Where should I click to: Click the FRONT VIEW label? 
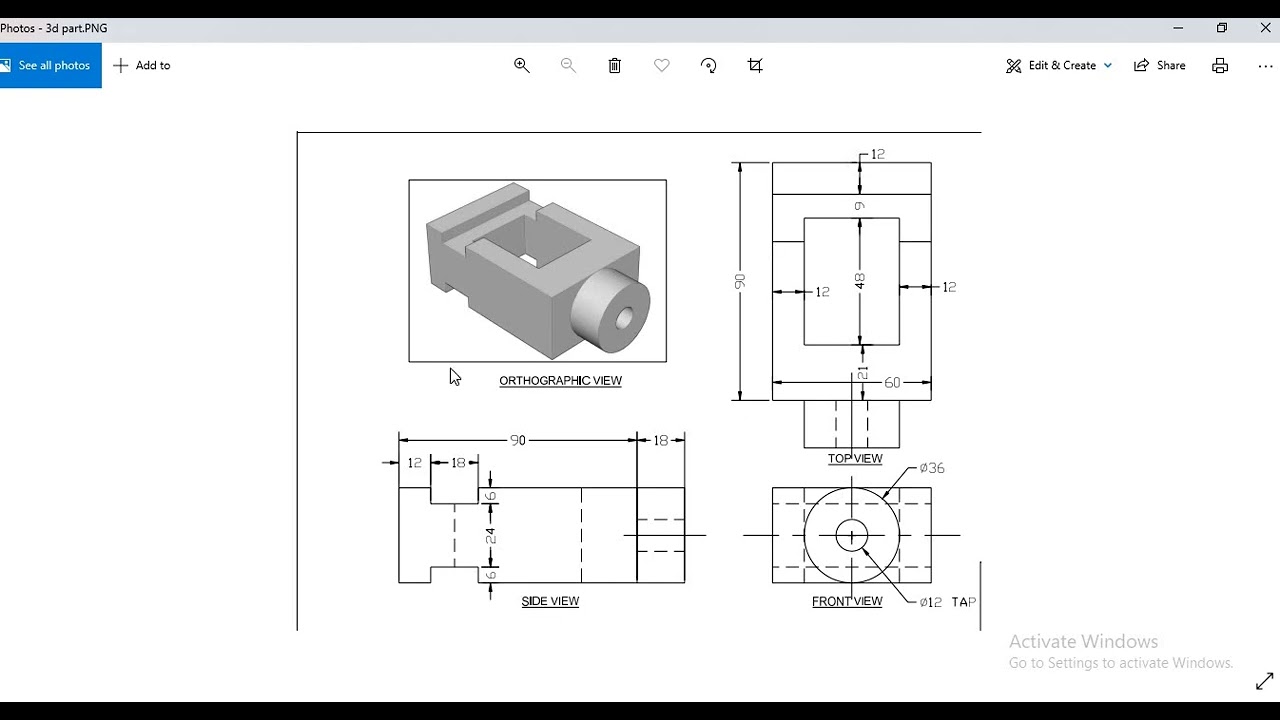847,601
